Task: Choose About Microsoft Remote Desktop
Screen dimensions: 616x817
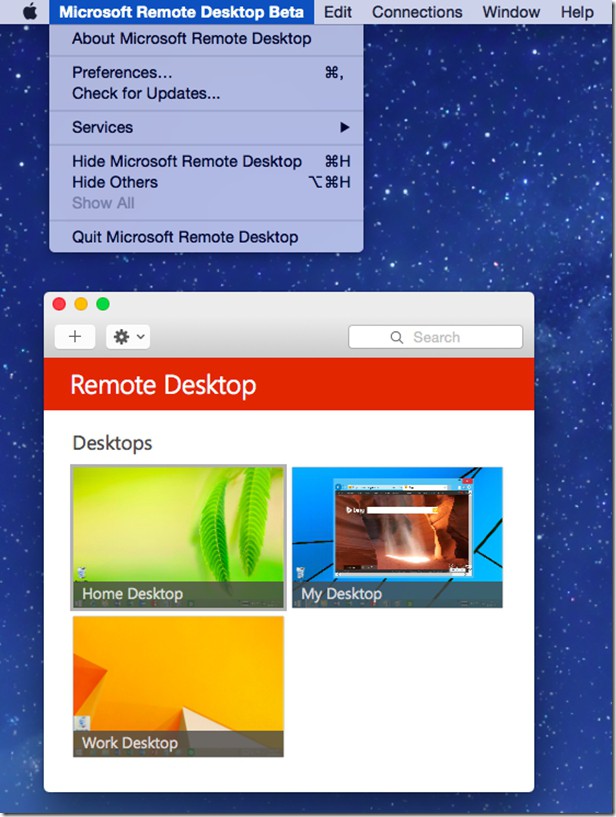Action: 206,39
